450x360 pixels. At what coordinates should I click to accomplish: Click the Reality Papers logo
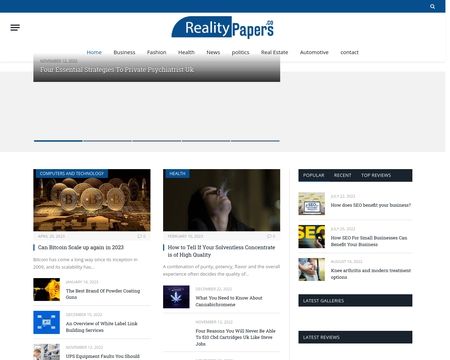click(x=223, y=27)
